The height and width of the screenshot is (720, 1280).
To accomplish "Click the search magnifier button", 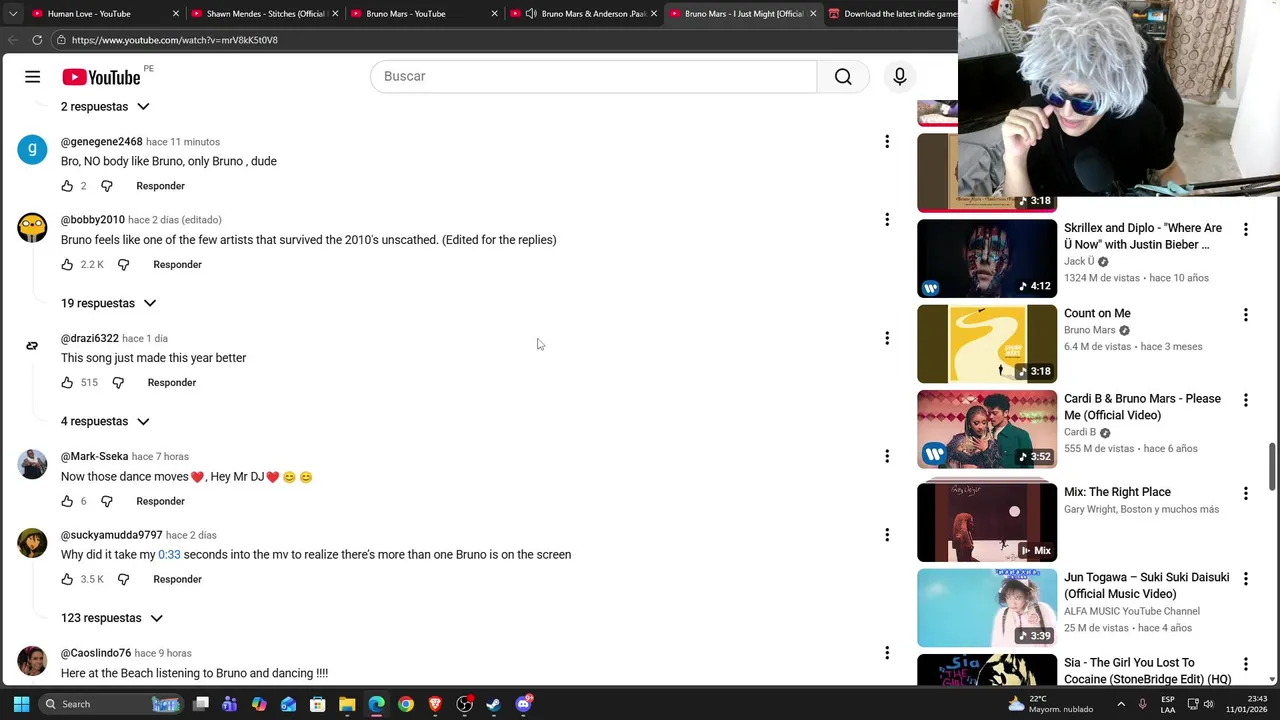I will 843,77.
